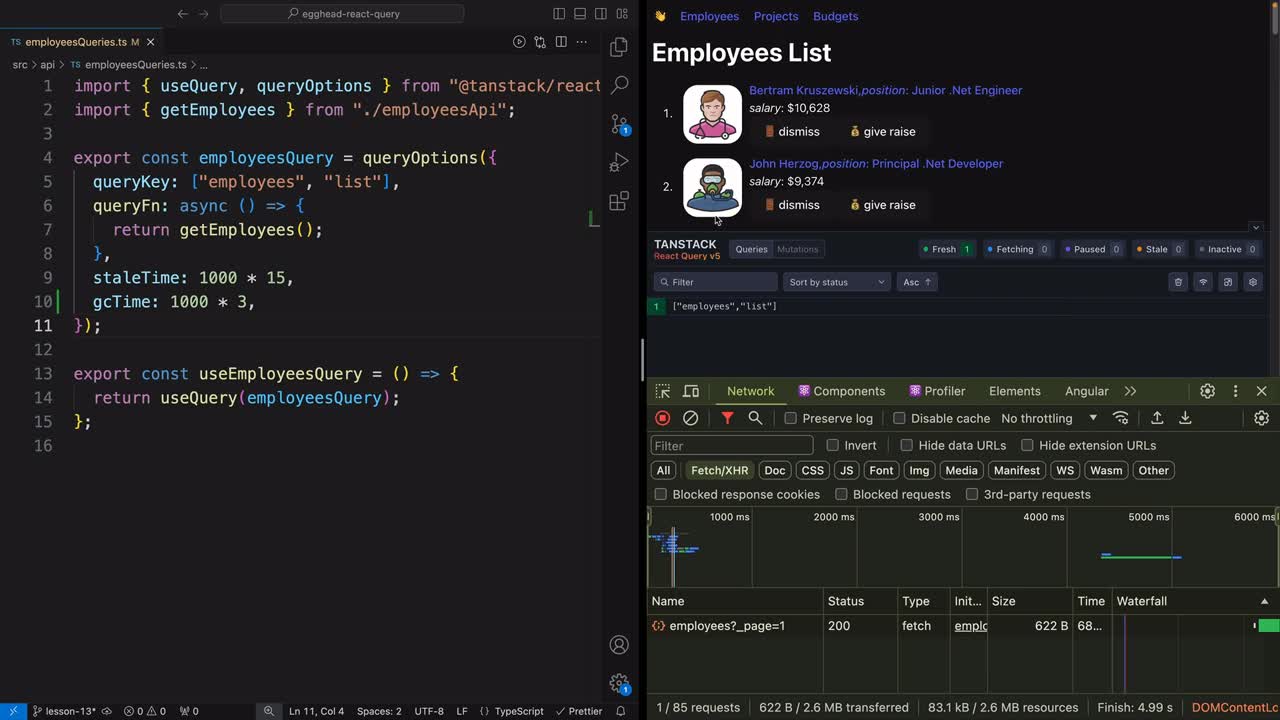
Task: Open the Extensions view icon
Action: tap(619, 201)
